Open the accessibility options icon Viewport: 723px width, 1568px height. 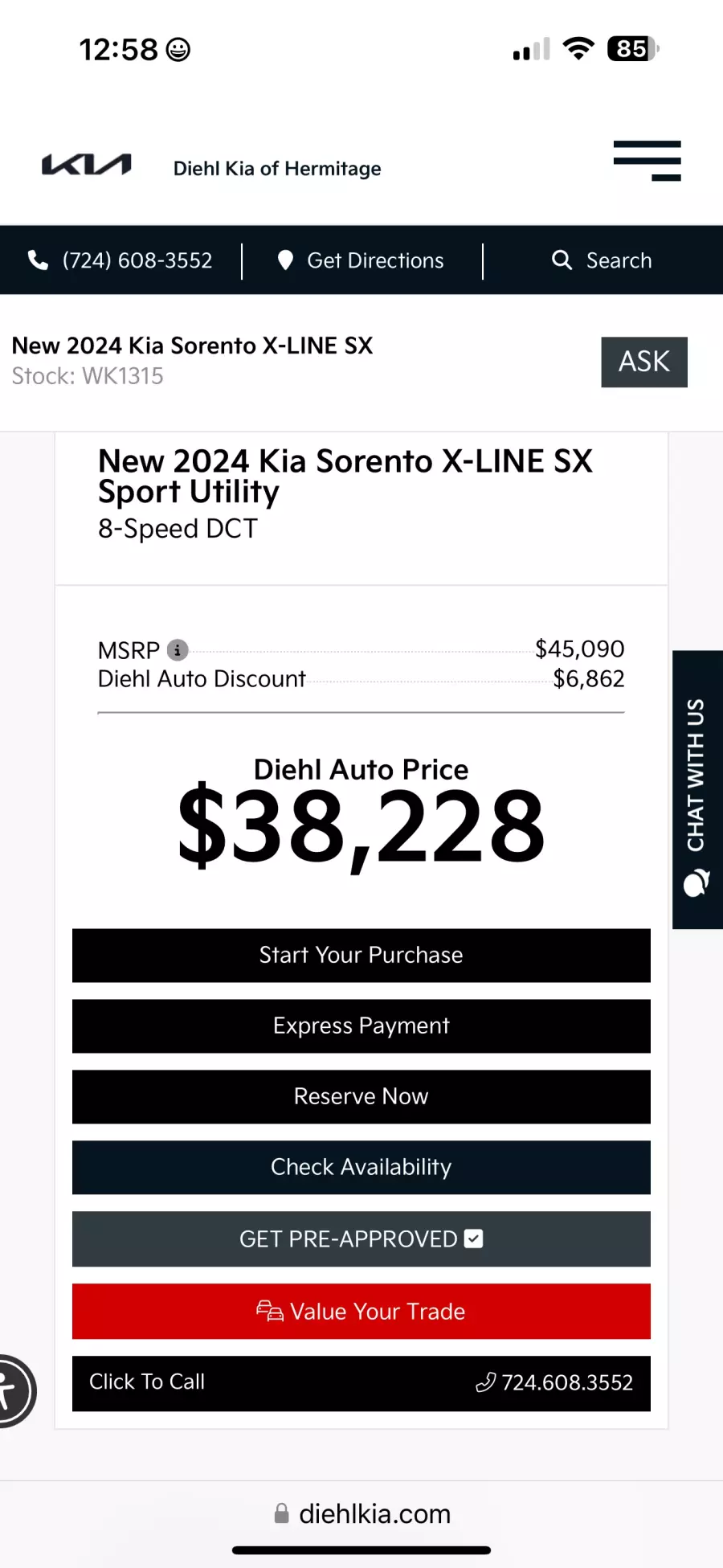click(11, 1390)
